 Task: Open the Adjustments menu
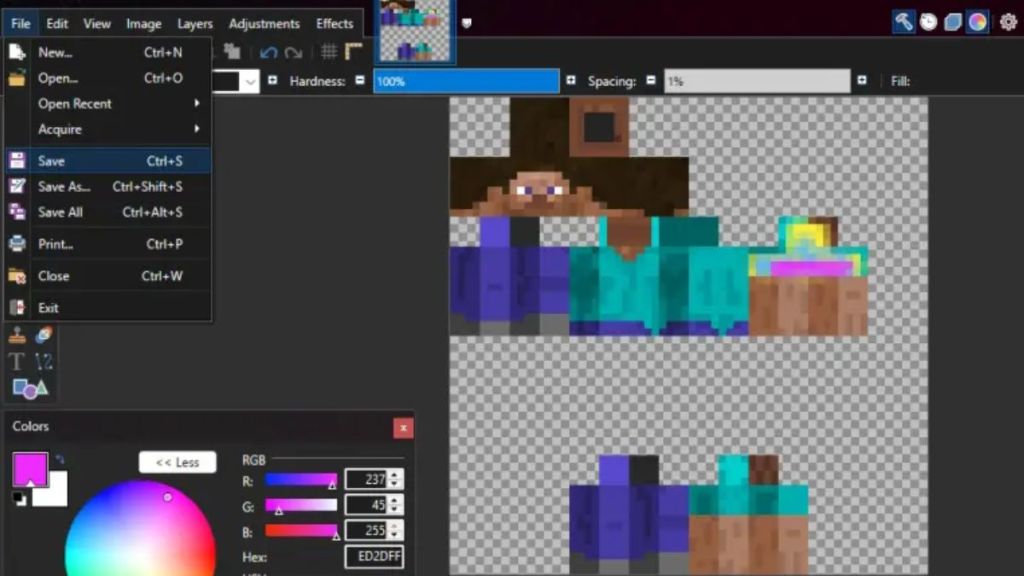(x=264, y=24)
